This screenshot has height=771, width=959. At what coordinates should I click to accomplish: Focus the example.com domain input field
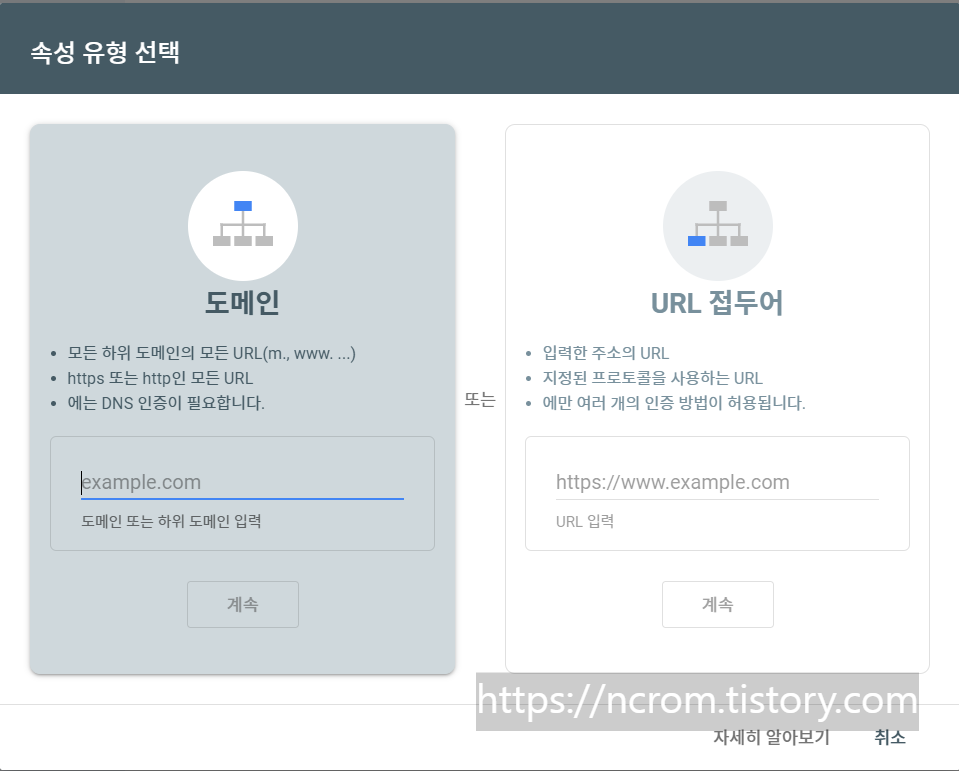tap(242, 482)
